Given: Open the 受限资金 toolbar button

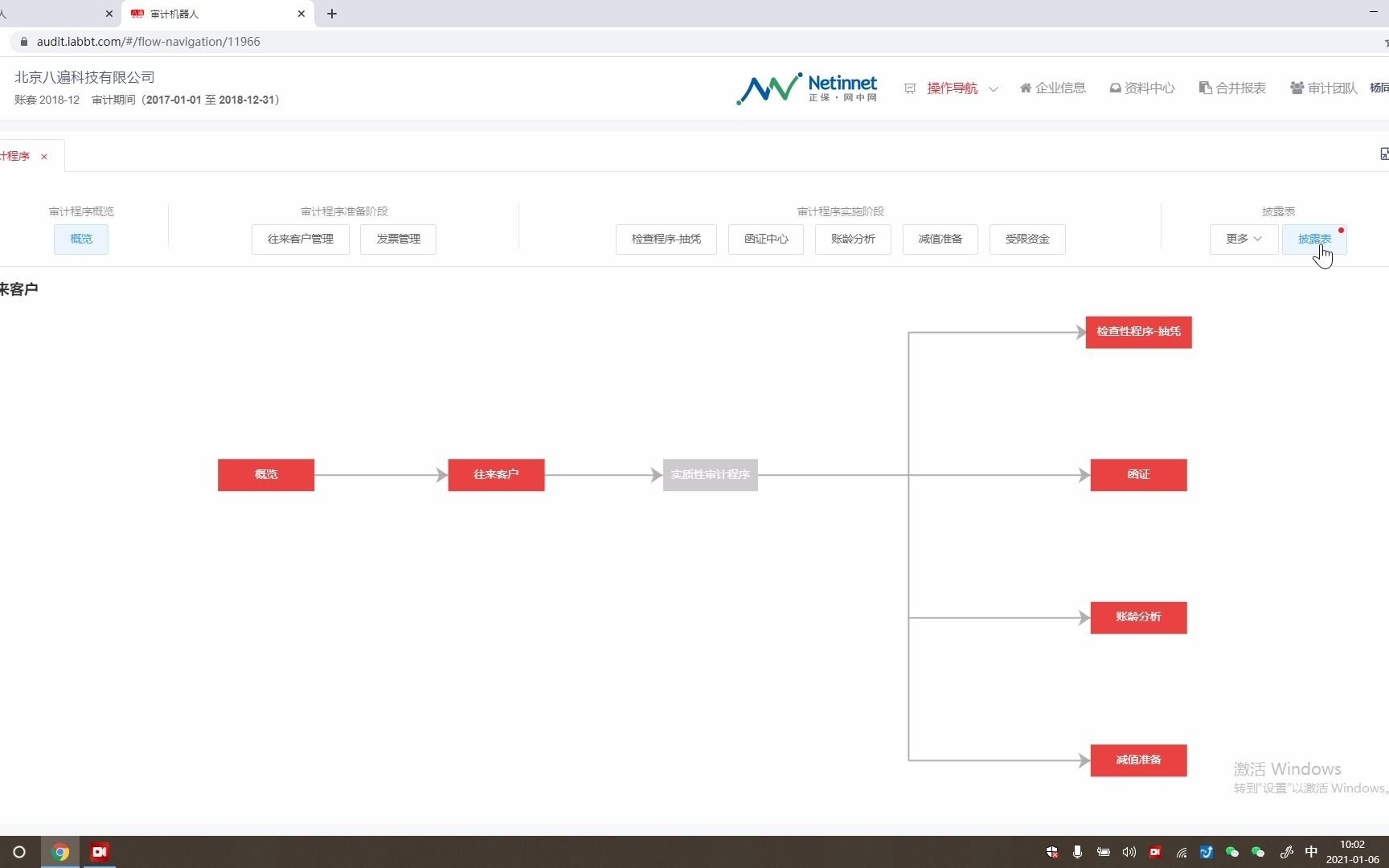Looking at the screenshot, I should [1027, 240].
